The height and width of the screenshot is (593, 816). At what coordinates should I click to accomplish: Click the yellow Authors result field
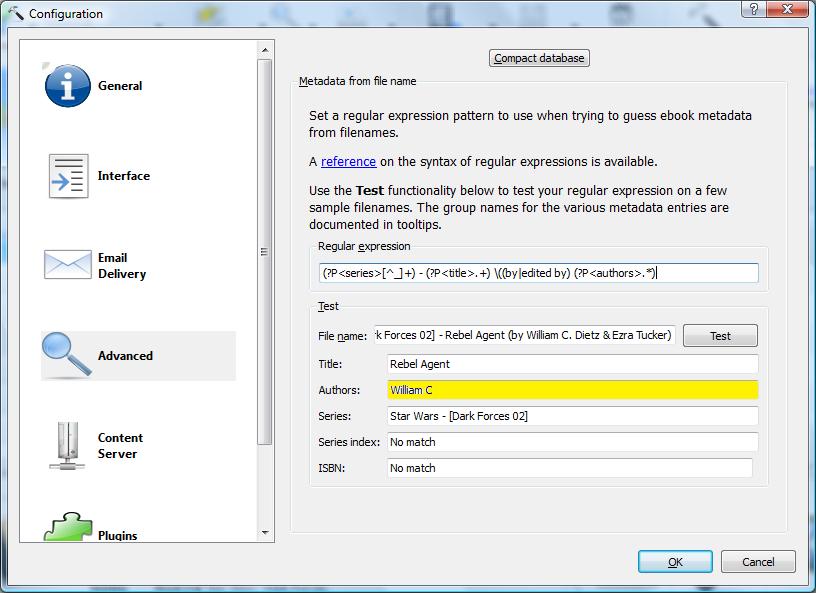pyautogui.click(x=572, y=390)
